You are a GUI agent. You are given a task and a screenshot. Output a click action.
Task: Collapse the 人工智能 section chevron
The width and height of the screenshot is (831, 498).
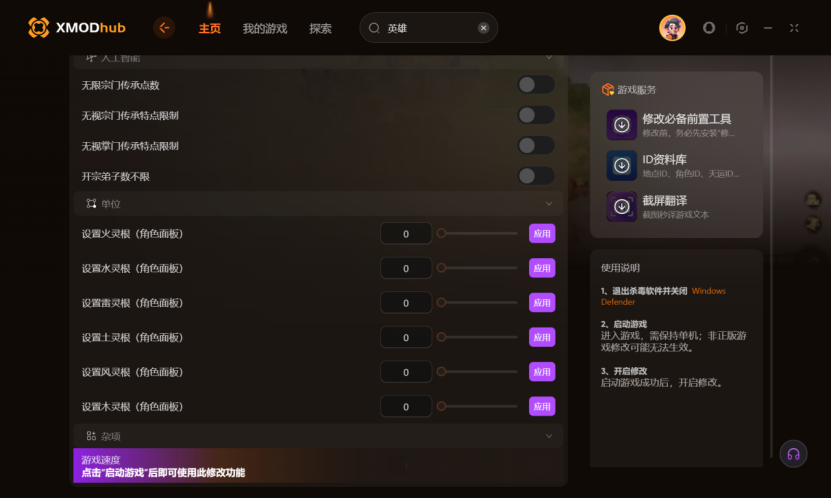point(549,57)
